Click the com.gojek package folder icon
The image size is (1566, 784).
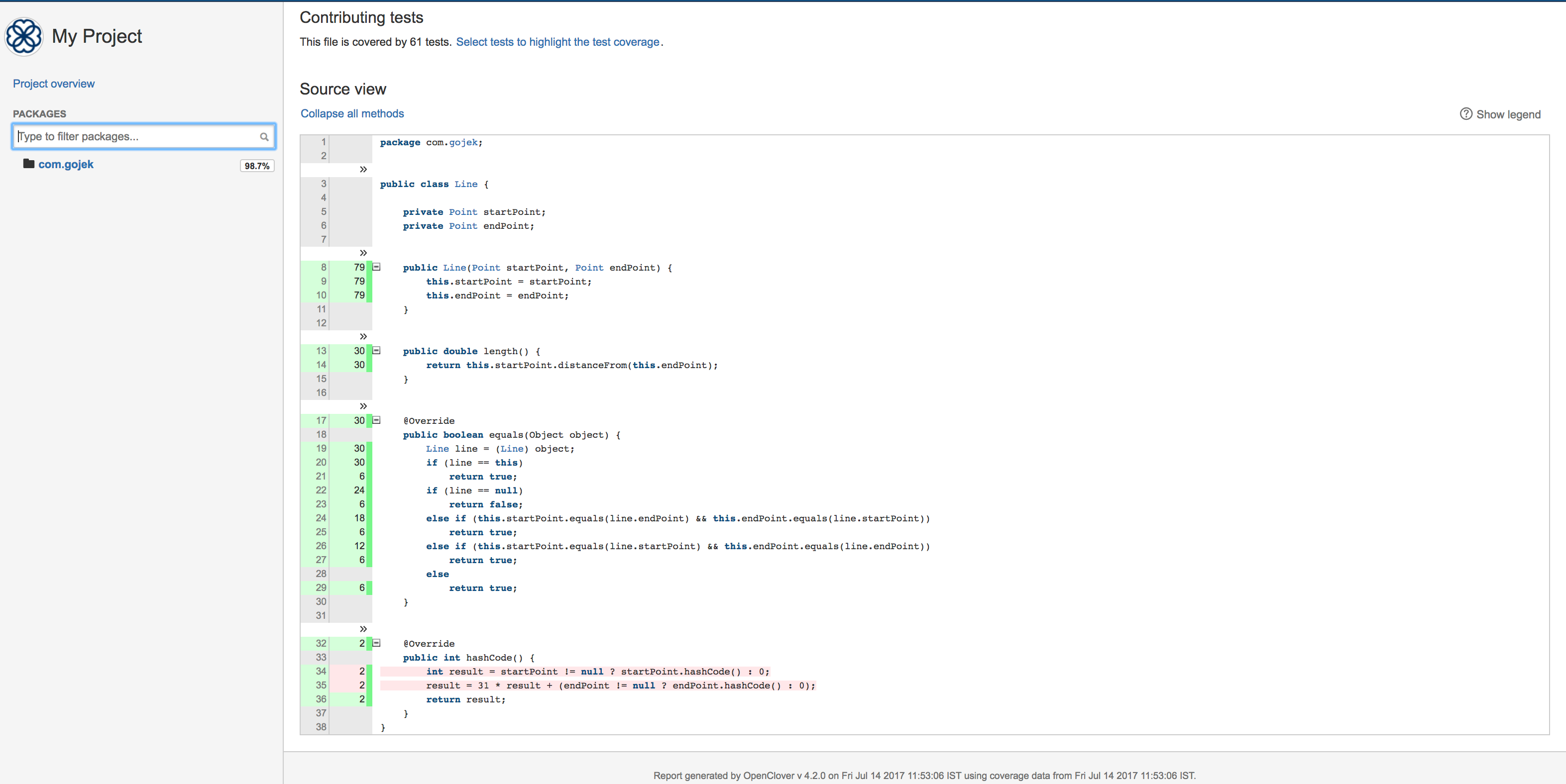tap(28, 164)
